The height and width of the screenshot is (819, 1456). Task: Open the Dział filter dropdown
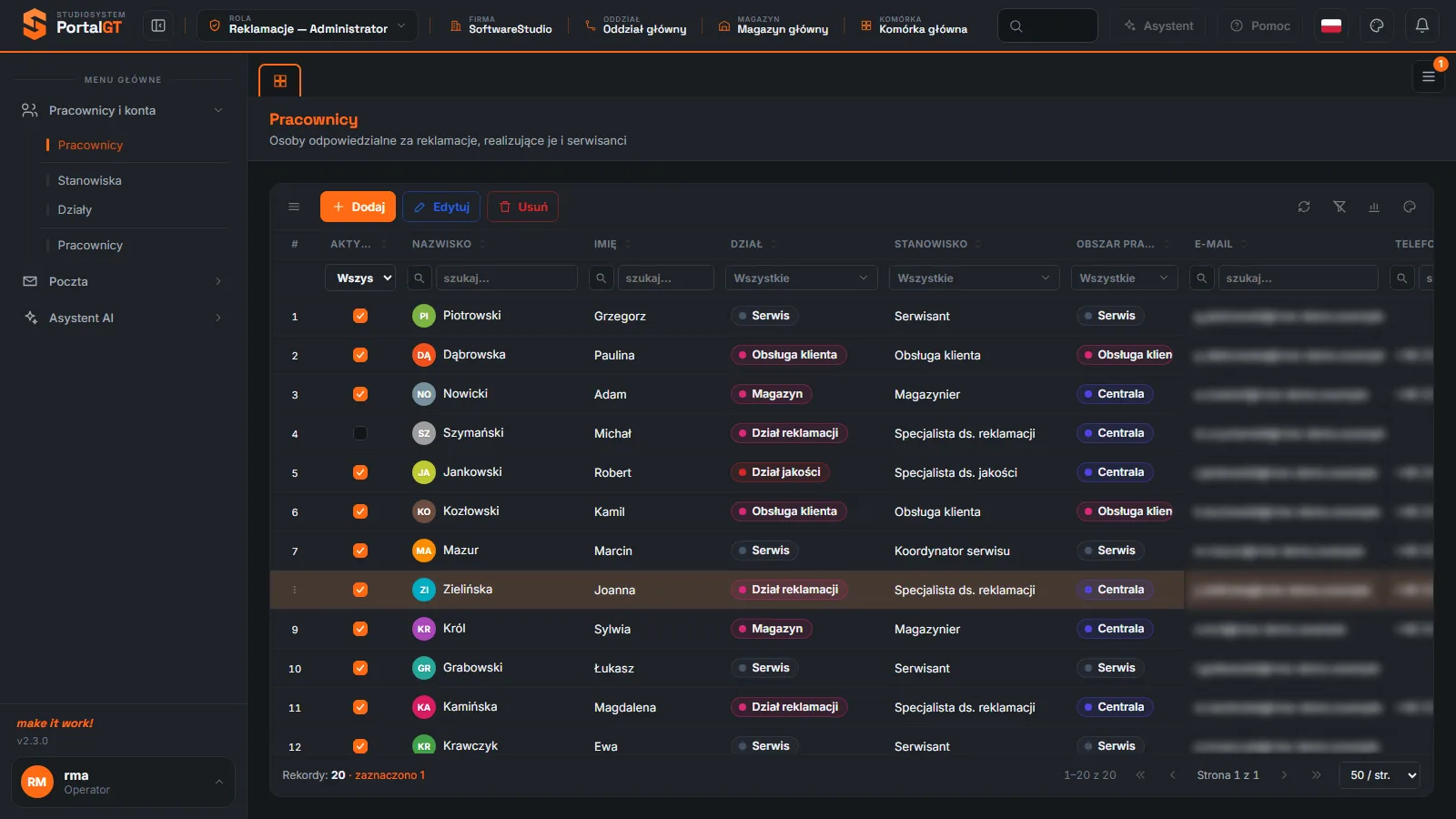[x=801, y=278]
